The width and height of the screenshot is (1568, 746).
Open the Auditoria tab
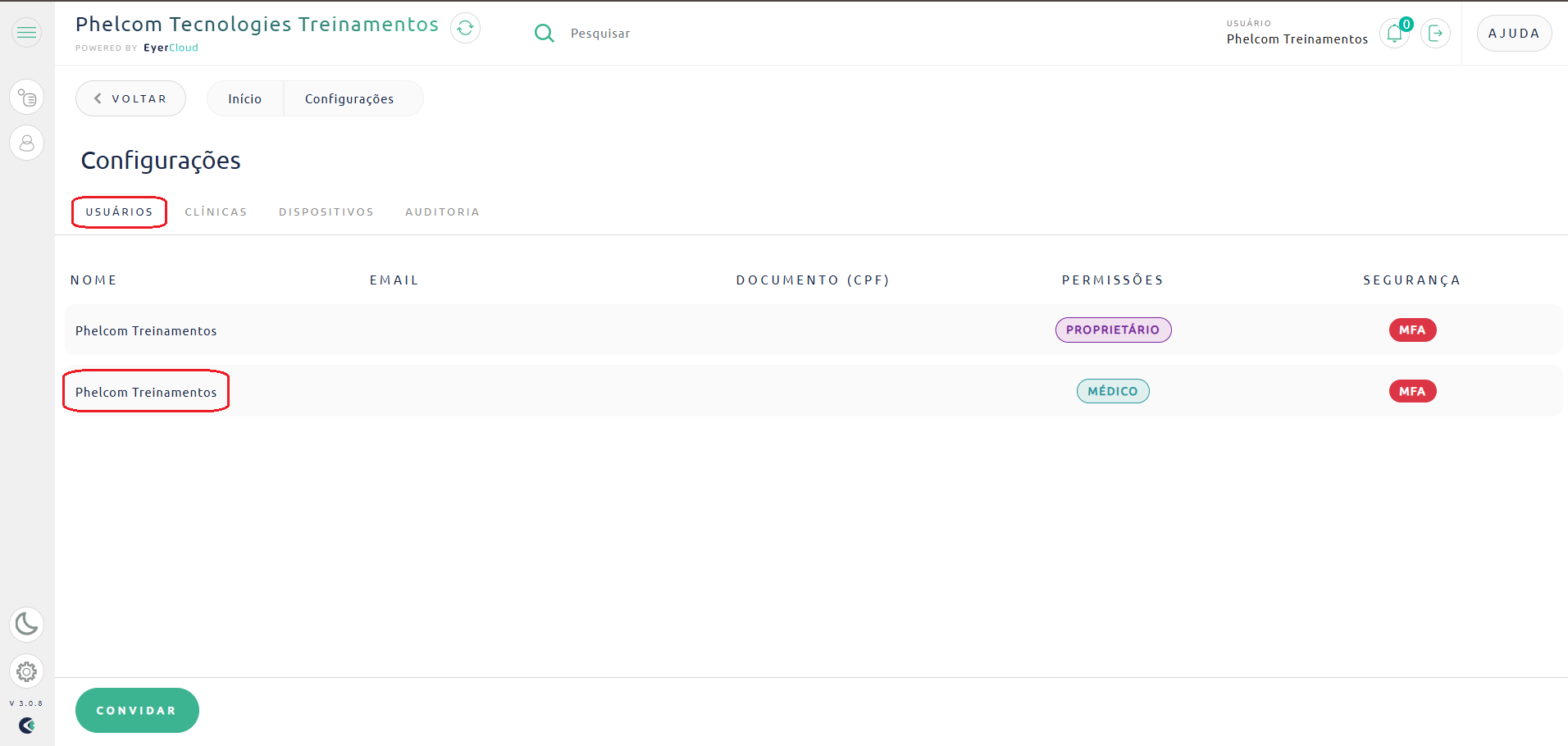[442, 212]
